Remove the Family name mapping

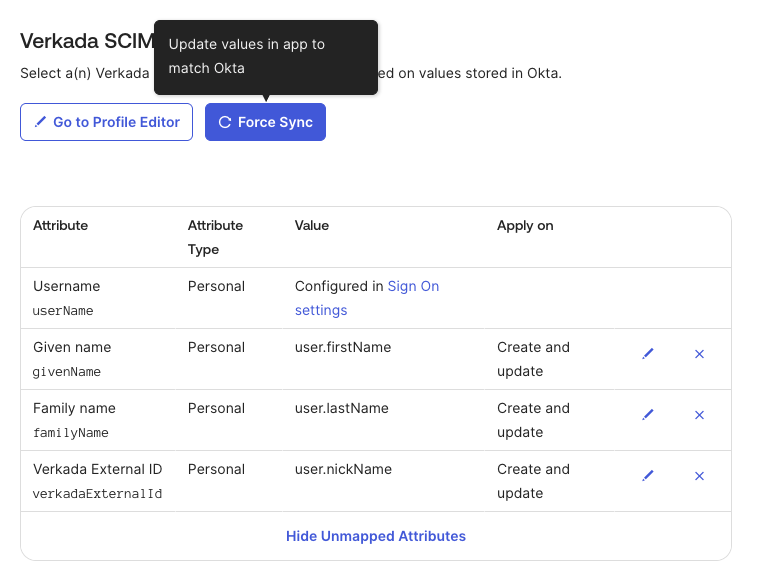click(699, 415)
